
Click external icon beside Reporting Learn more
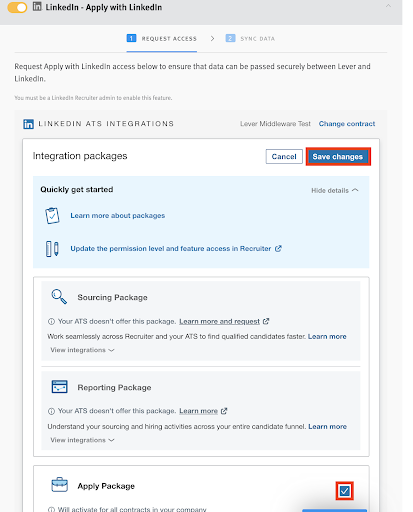point(224,411)
